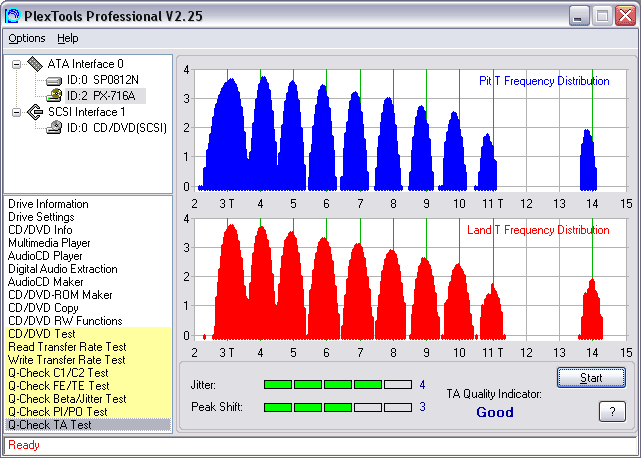641x458 pixels.
Task: Click the SP0812N hard drive icon
Action: tap(54, 81)
